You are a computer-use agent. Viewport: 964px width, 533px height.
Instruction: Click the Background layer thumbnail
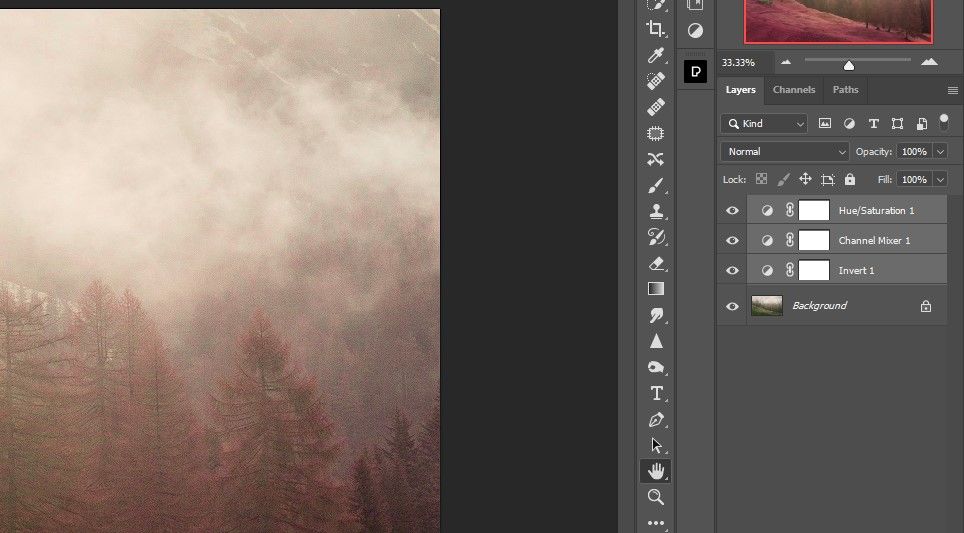[x=767, y=306]
